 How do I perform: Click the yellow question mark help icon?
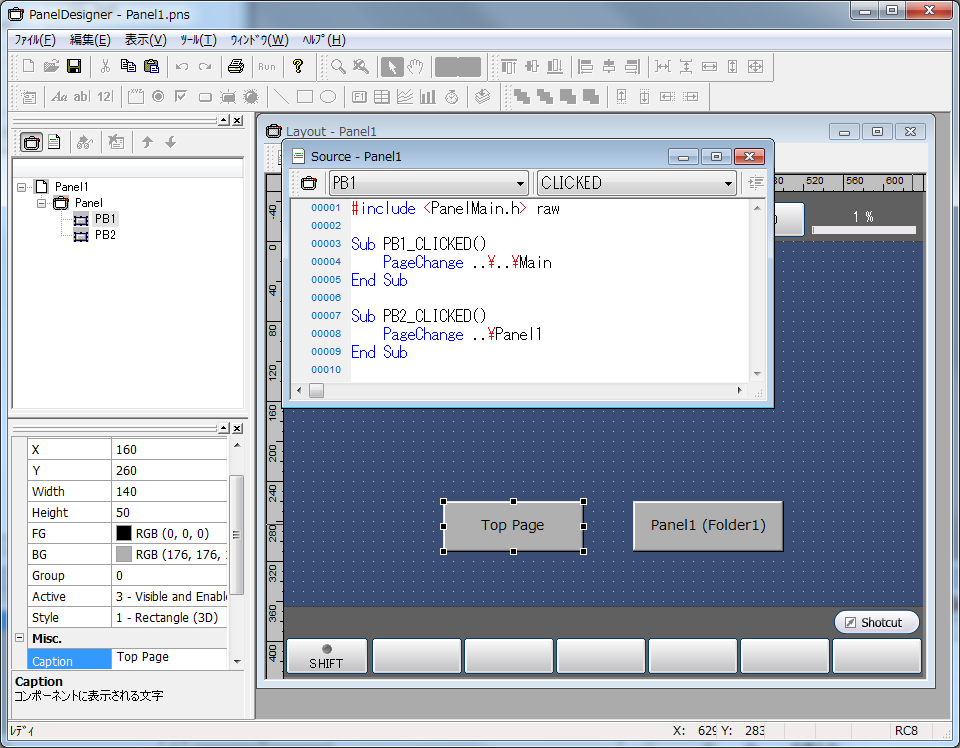[297, 67]
